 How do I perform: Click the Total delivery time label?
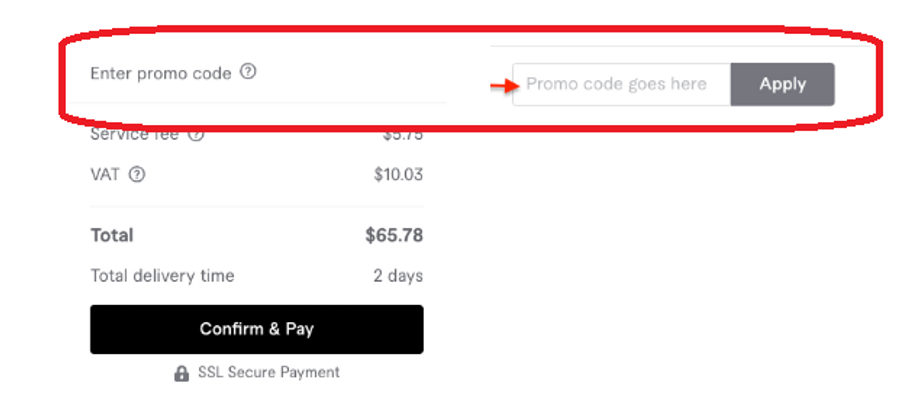(x=162, y=275)
